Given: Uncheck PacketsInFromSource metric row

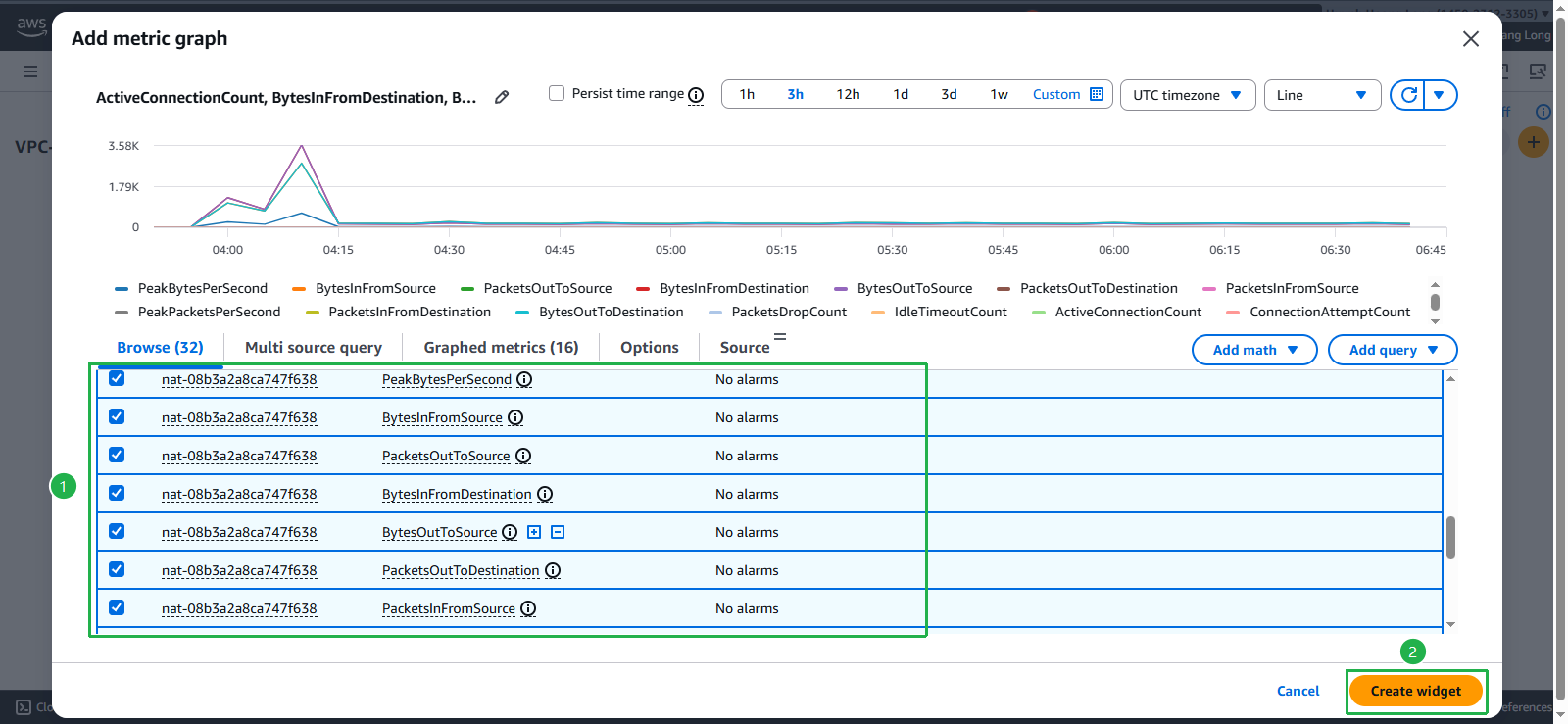Looking at the screenshot, I should pos(117,607).
